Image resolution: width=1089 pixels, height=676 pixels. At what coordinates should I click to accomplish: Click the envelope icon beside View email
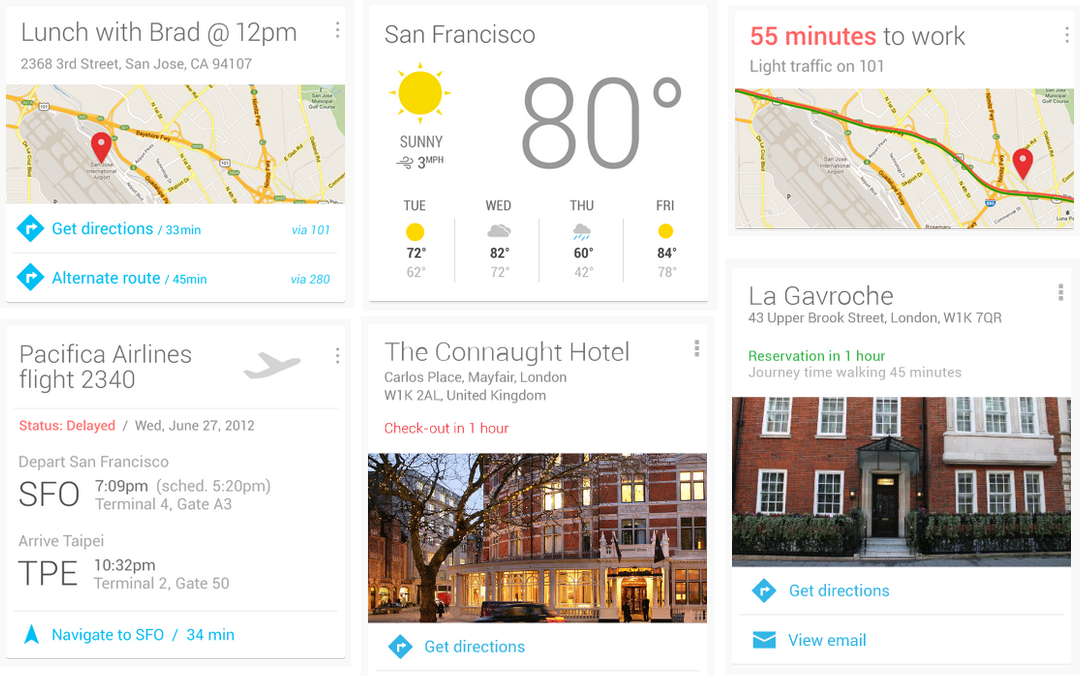(x=764, y=640)
